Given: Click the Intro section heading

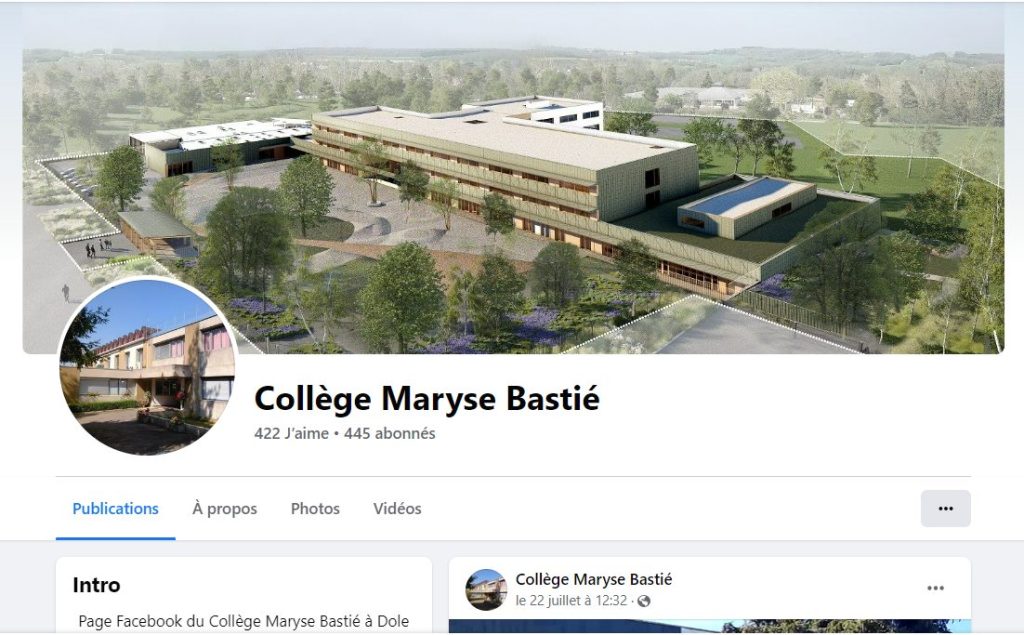Looking at the screenshot, I should click(97, 585).
